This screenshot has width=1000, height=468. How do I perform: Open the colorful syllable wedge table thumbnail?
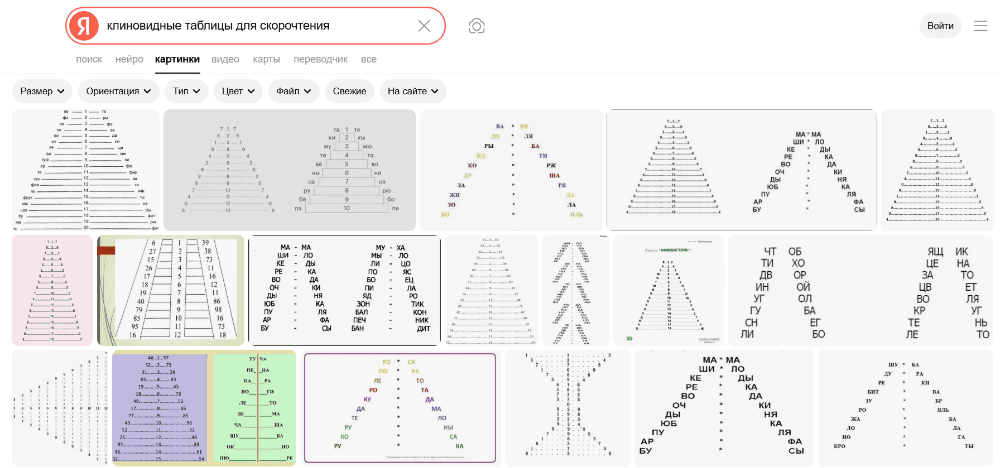pos(511,170)
